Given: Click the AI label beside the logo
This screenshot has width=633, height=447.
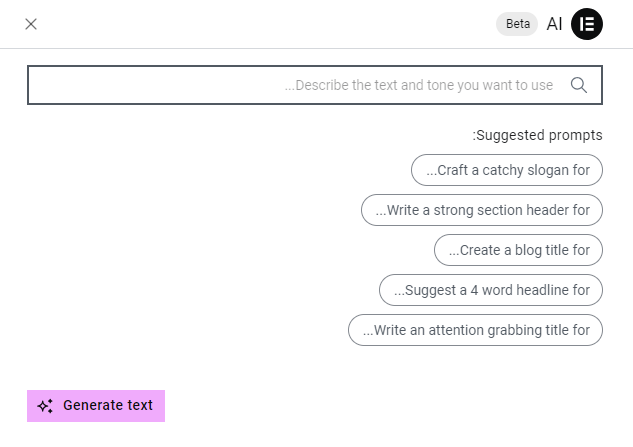Looking at the screenshot, I should click(x=554, y=24).
